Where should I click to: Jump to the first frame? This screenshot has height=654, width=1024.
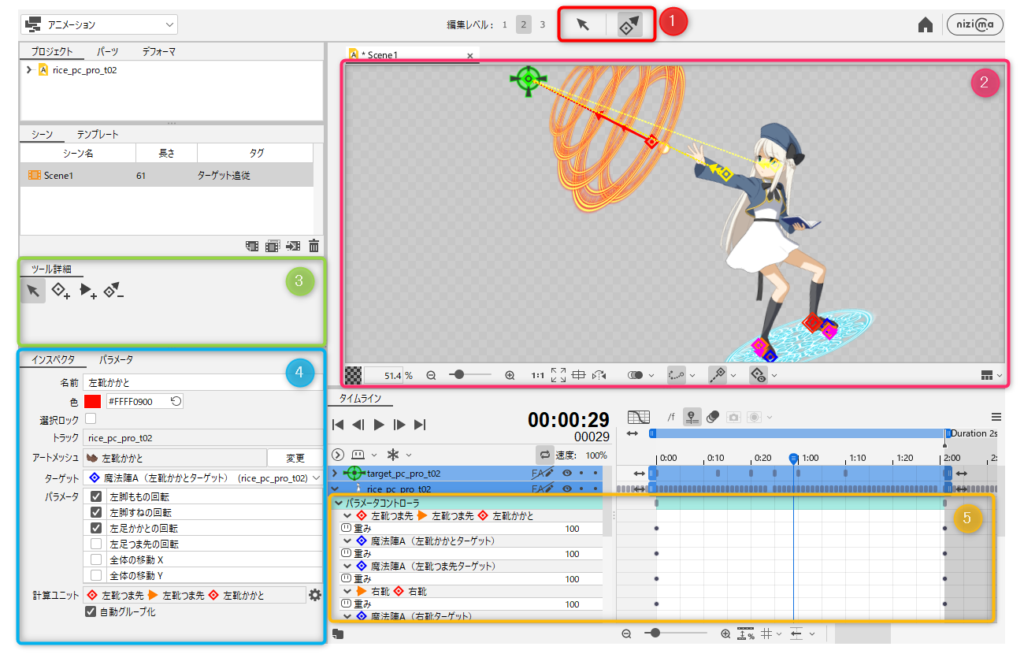click(x=338, y=425)
